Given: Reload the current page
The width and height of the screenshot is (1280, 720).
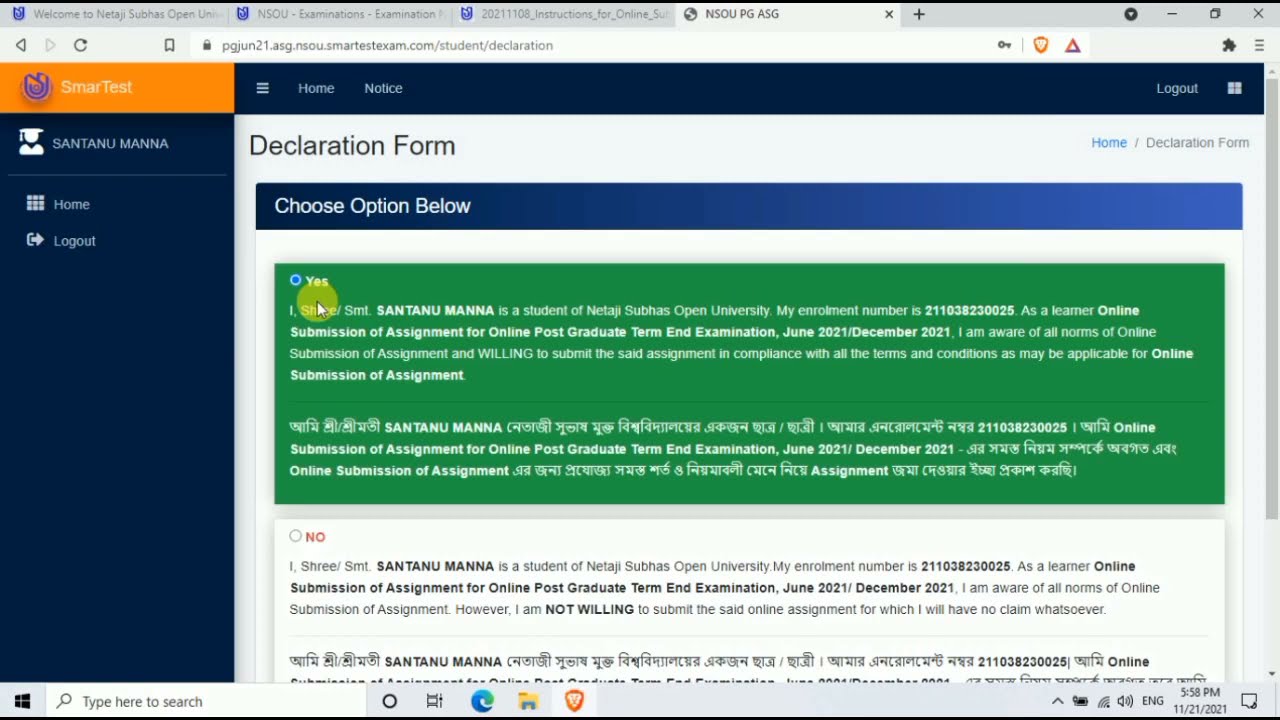Looking at the screenshot, I should [81, 45].
